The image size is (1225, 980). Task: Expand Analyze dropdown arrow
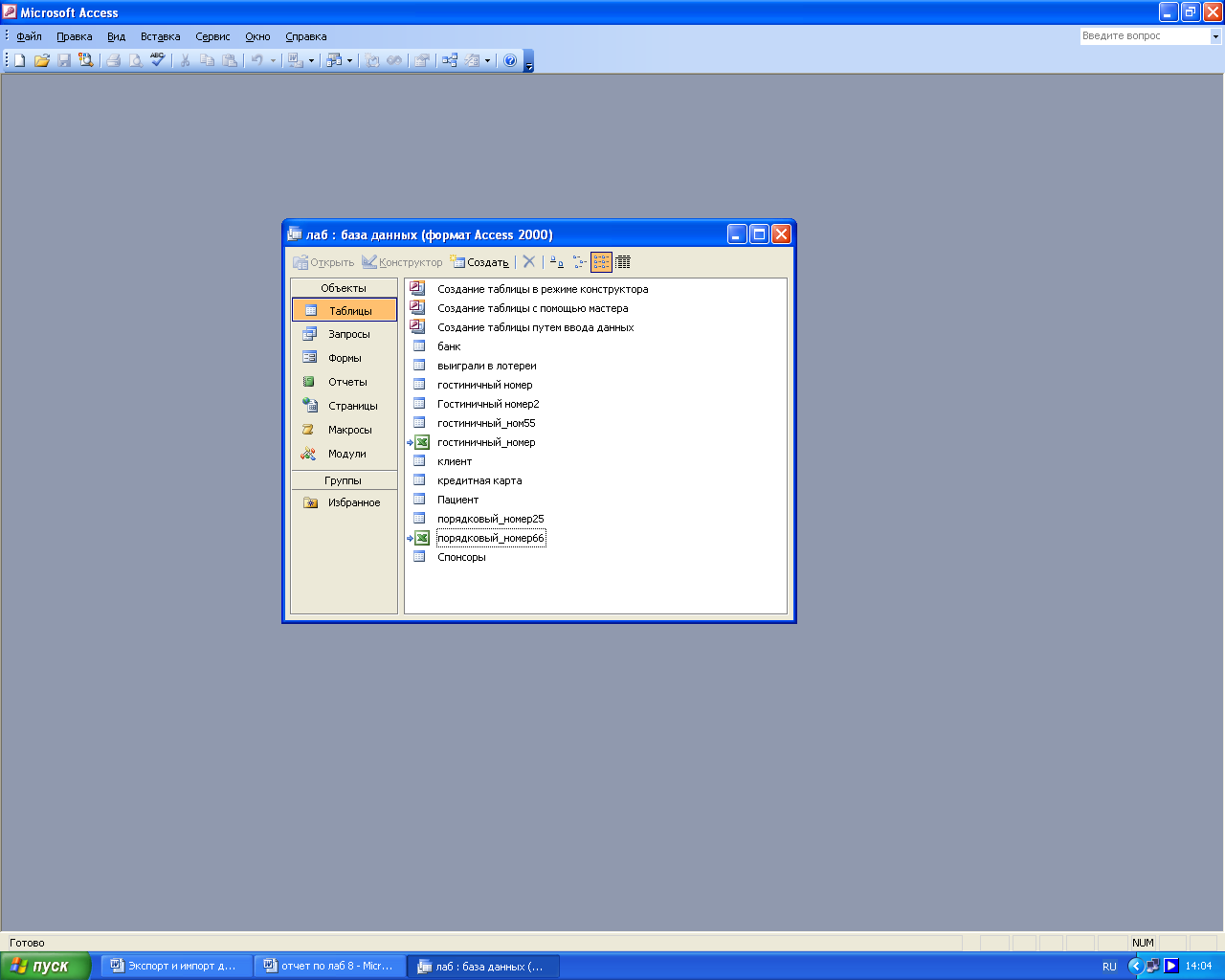(349, 60)
